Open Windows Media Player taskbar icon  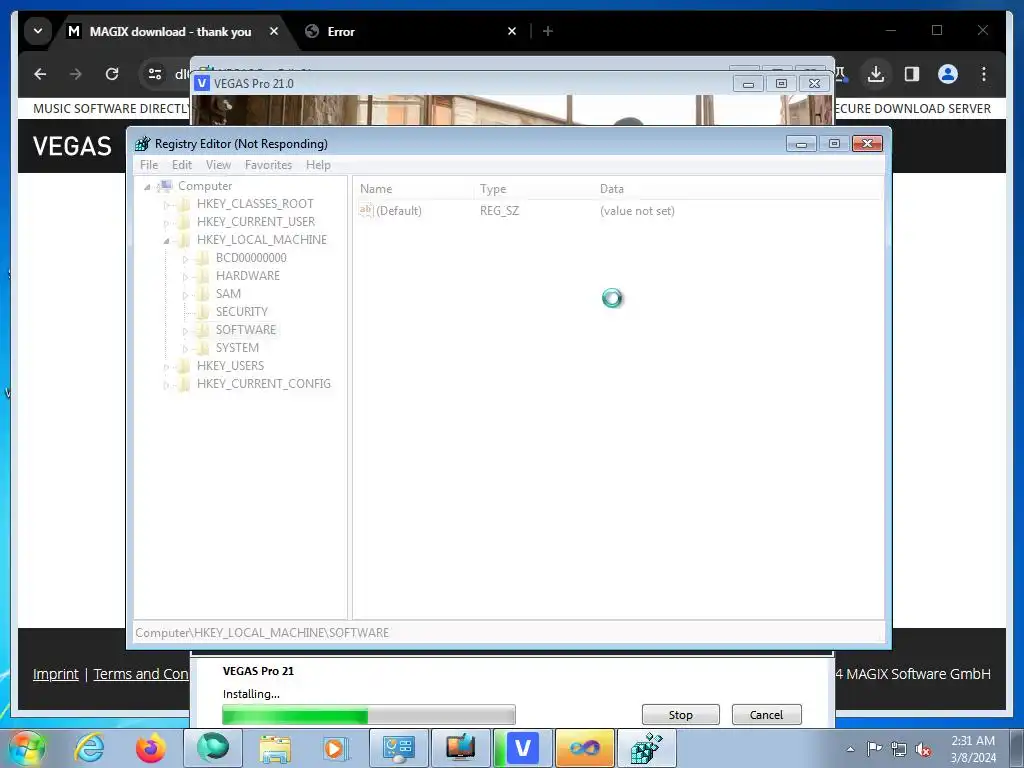336,748
